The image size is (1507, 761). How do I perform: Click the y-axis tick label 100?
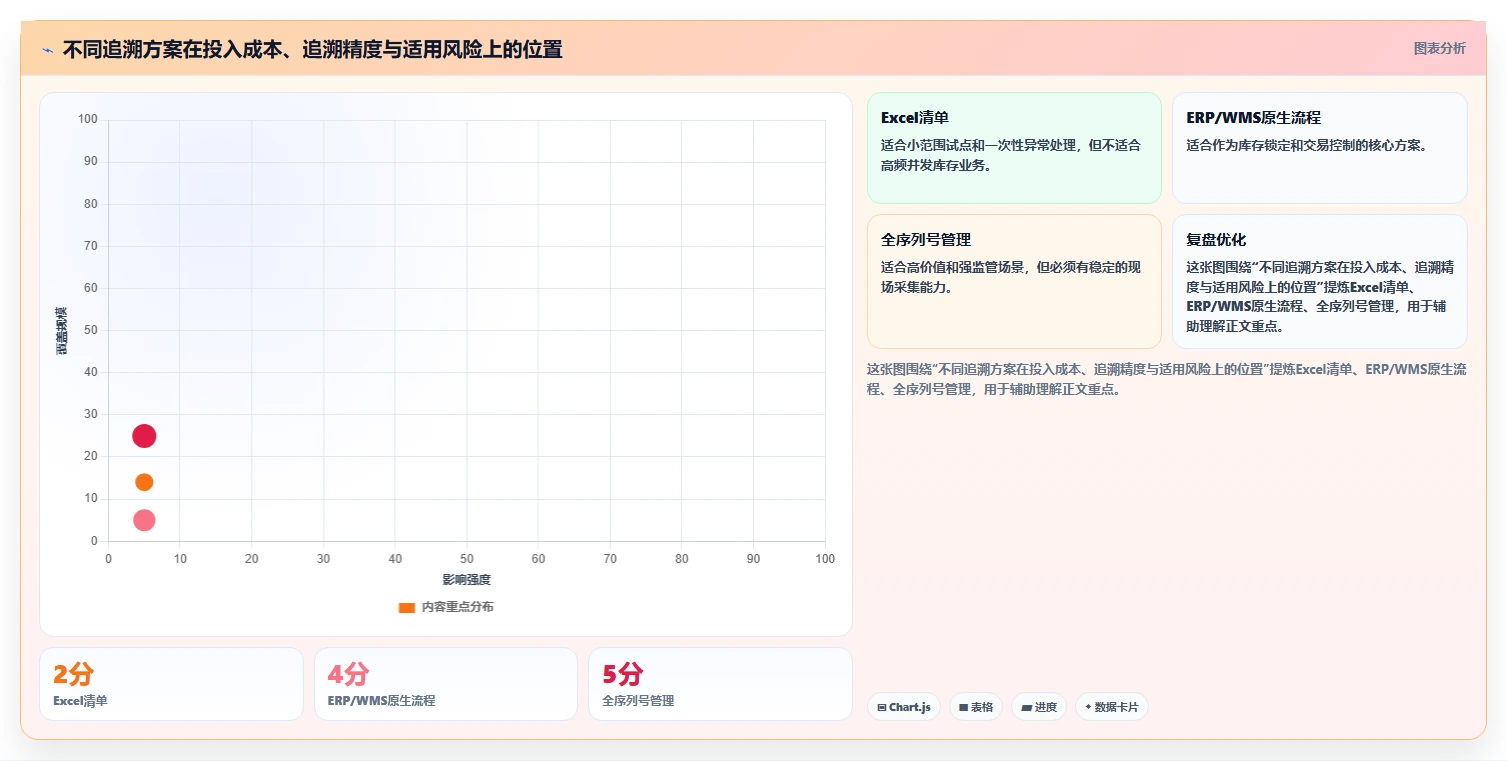point(88,120)
